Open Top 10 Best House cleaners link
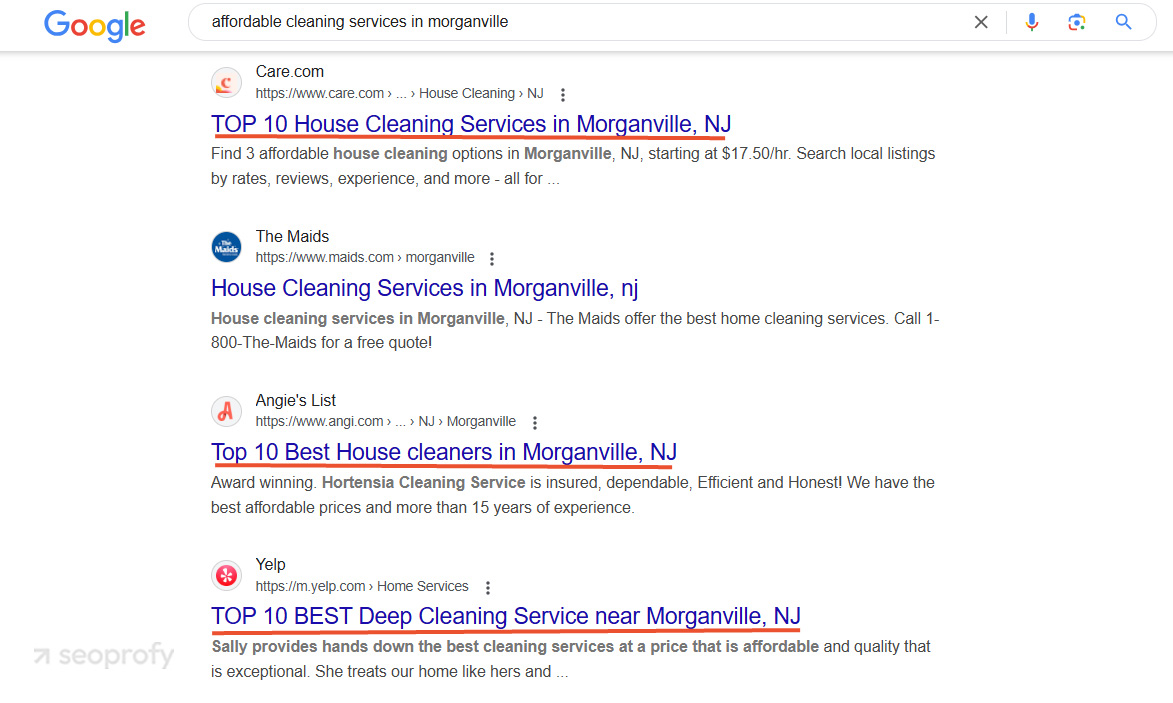The image size is (1173, 703). 444,452
